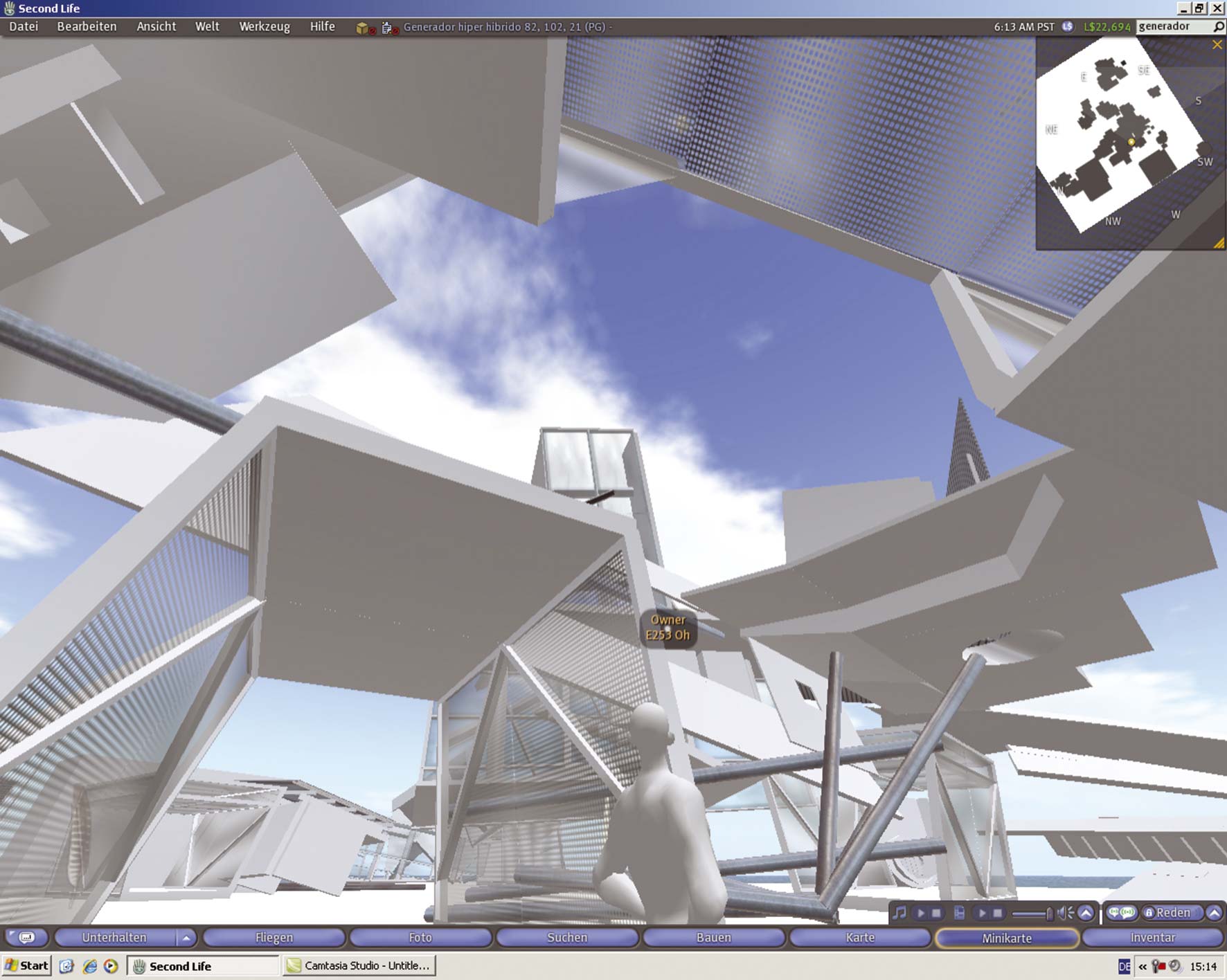This screenshot has height=980, width=1227.
Task: Play the music stream
Action: coord(920,913)
